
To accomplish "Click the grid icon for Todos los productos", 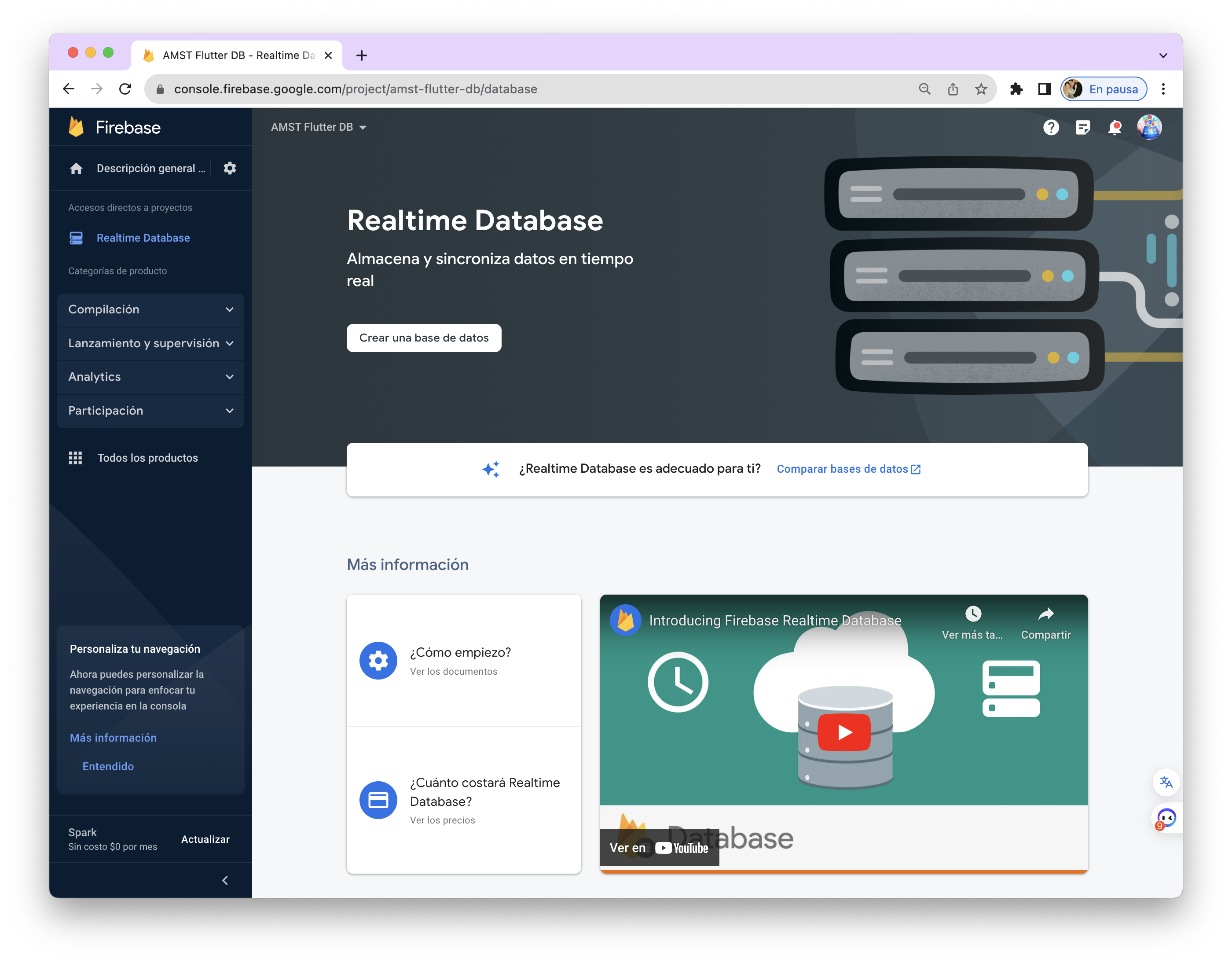I will coord(76,458).
